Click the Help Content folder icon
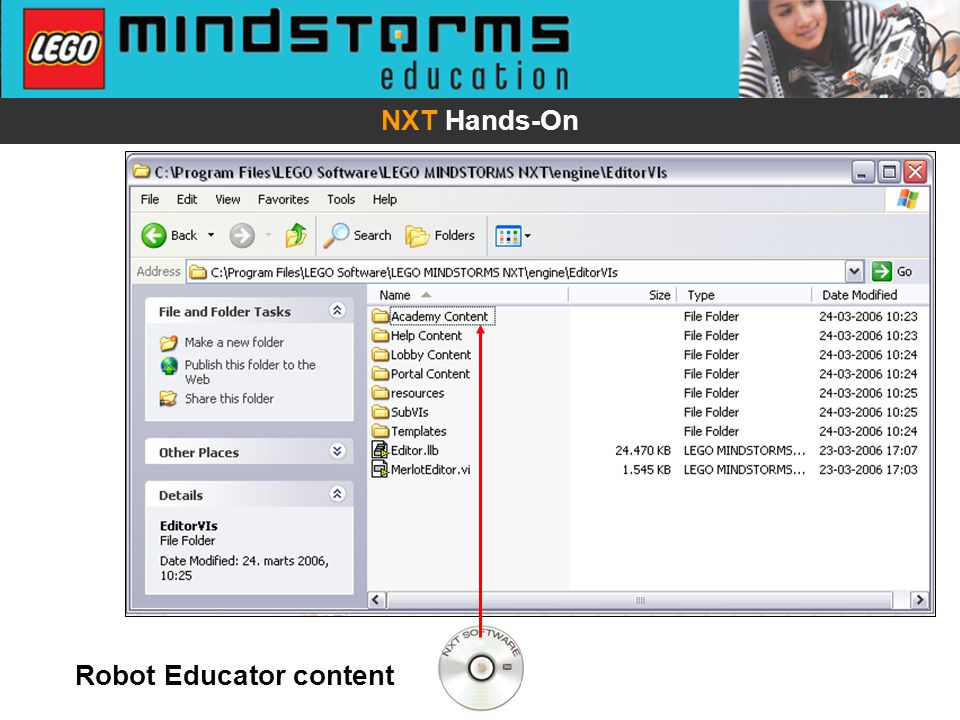 [x=380, y=335]
